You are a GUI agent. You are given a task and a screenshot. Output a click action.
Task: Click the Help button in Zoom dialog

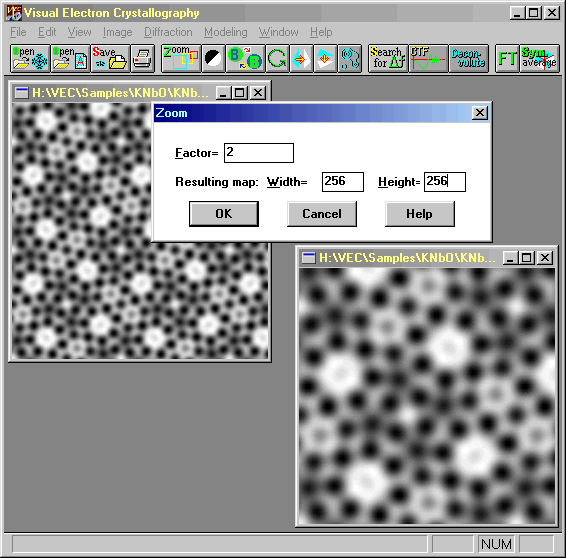(x=419, y=214)
